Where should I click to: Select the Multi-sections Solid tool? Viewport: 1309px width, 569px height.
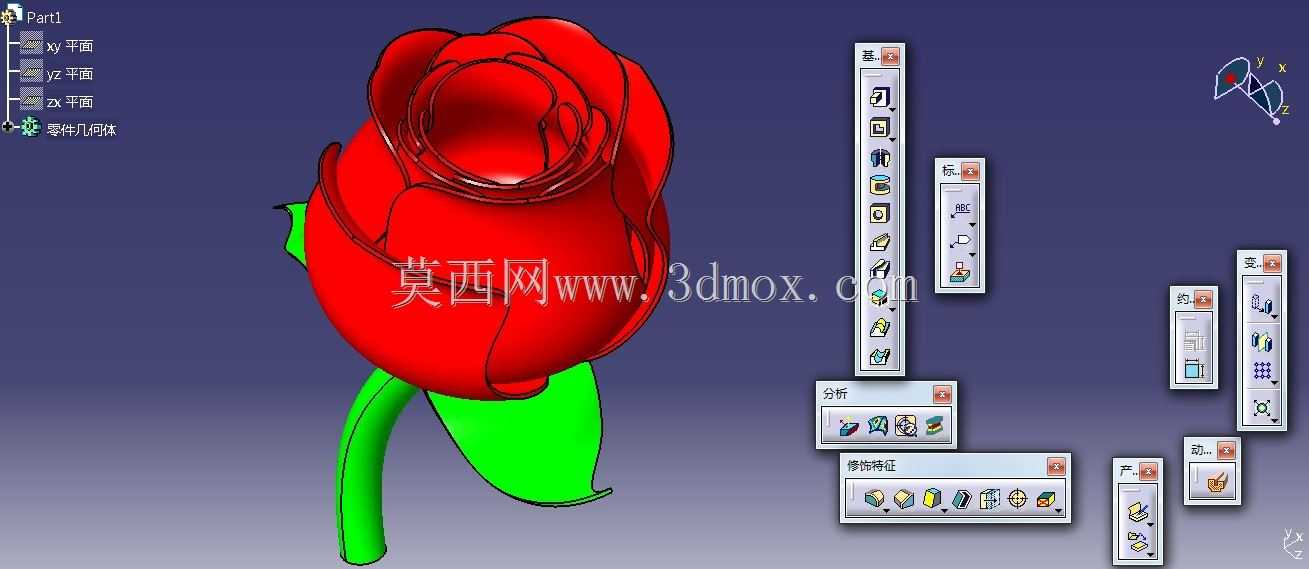click(880, 326)
